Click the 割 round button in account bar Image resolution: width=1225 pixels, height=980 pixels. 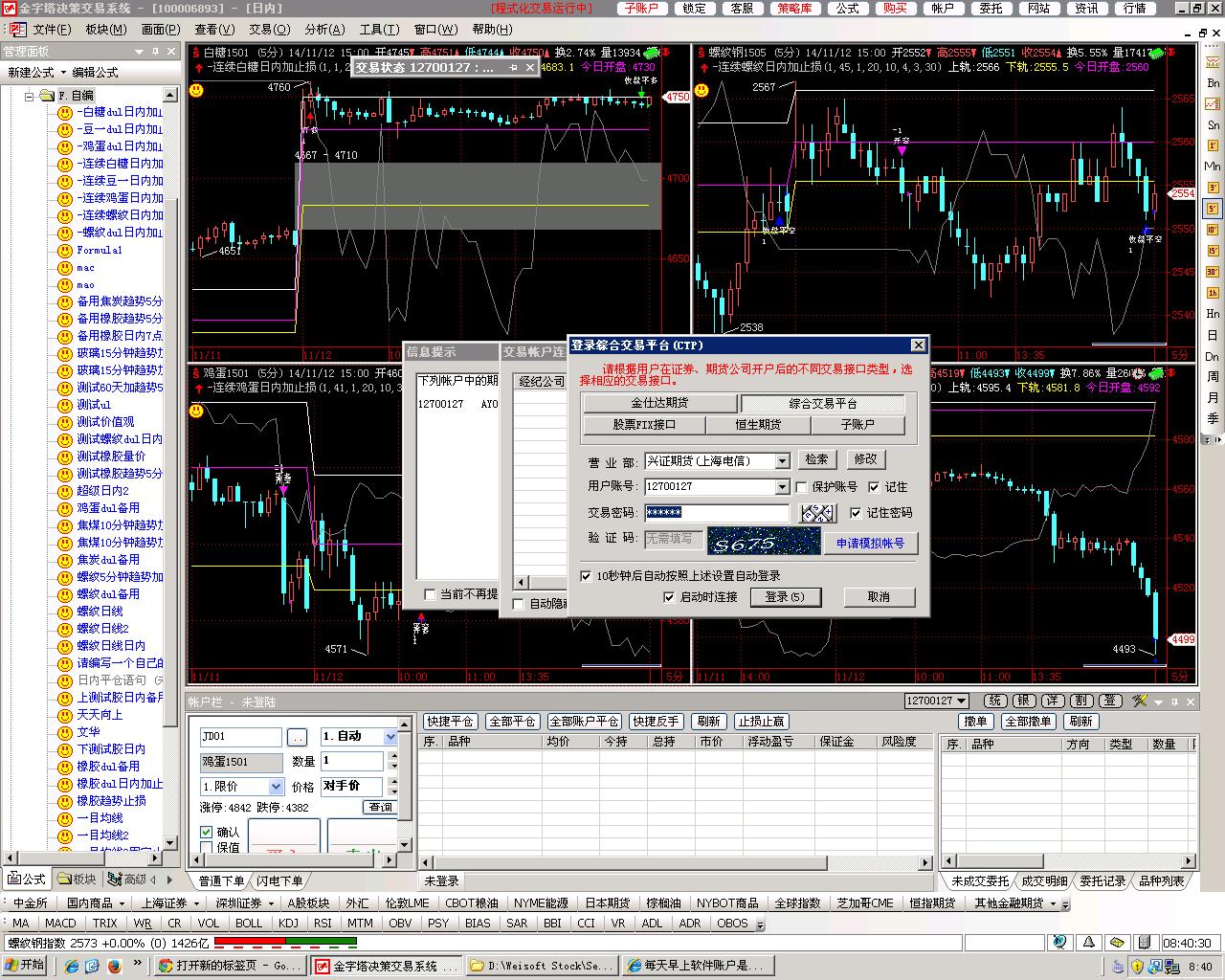click(1081, 702)
